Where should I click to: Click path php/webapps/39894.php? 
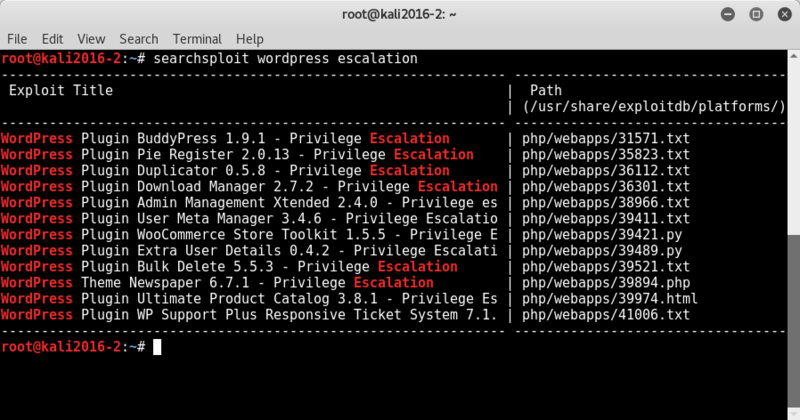[x=606, y=283]
